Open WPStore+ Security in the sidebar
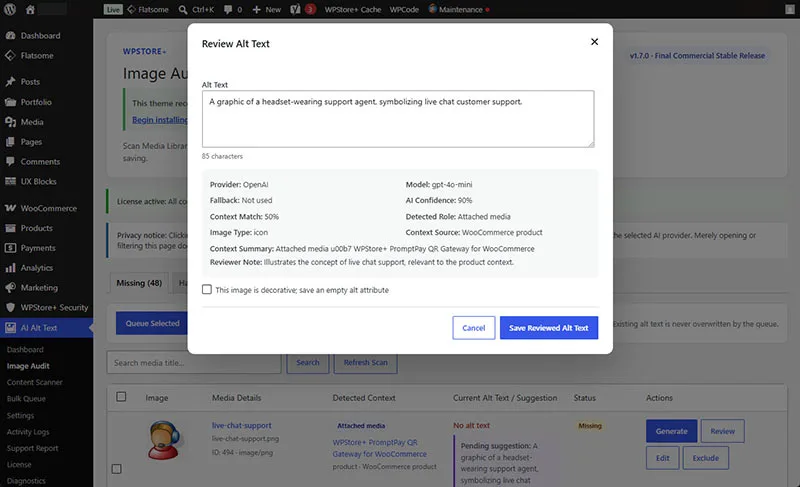This screenshot has height=487, width=800. point(46,307)
